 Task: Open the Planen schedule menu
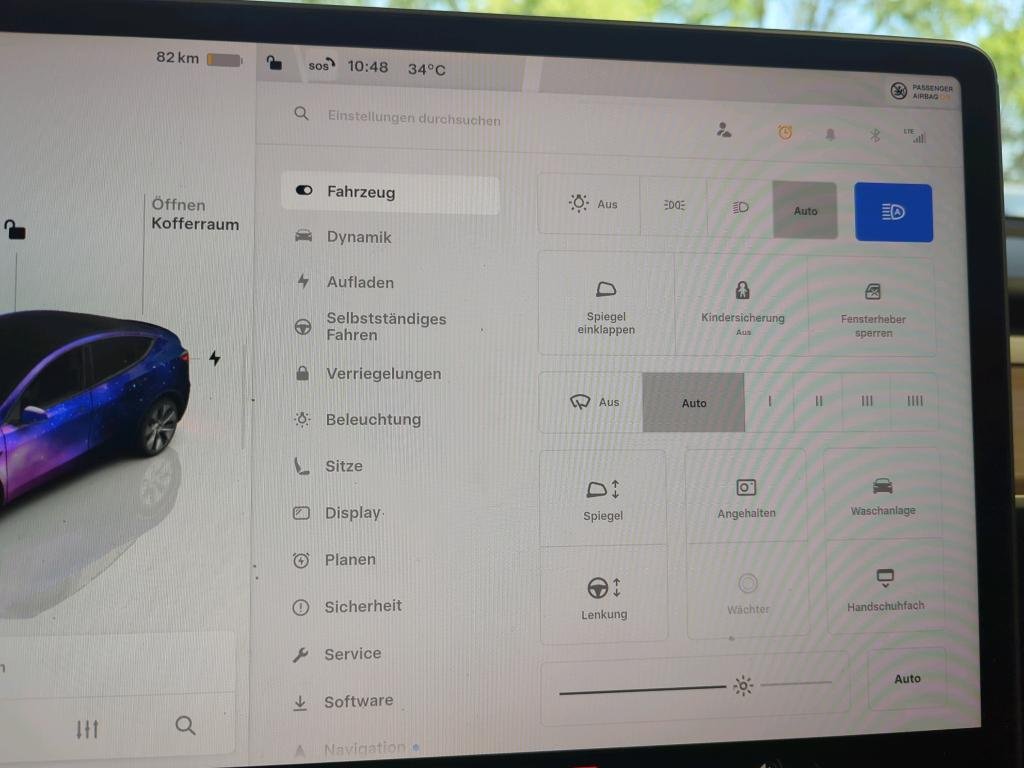click(x=334, y=560)
